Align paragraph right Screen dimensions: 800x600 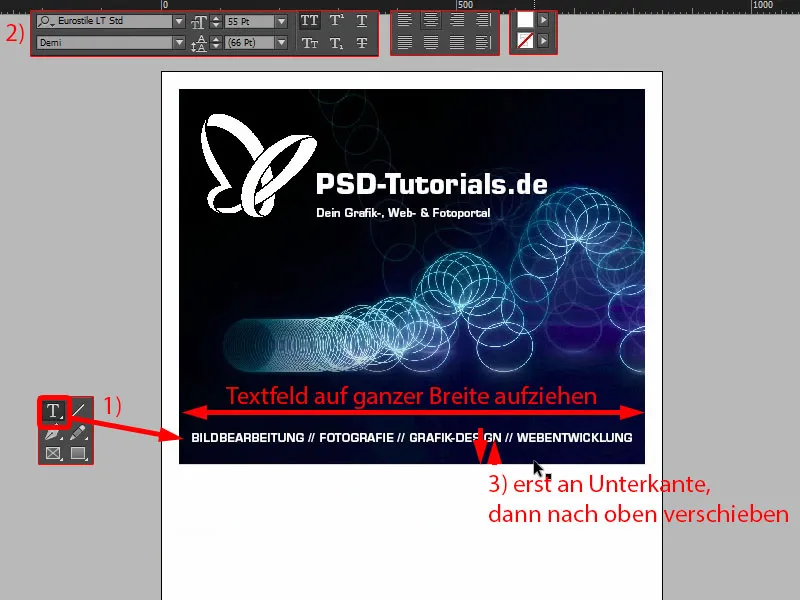coord(457,20)
